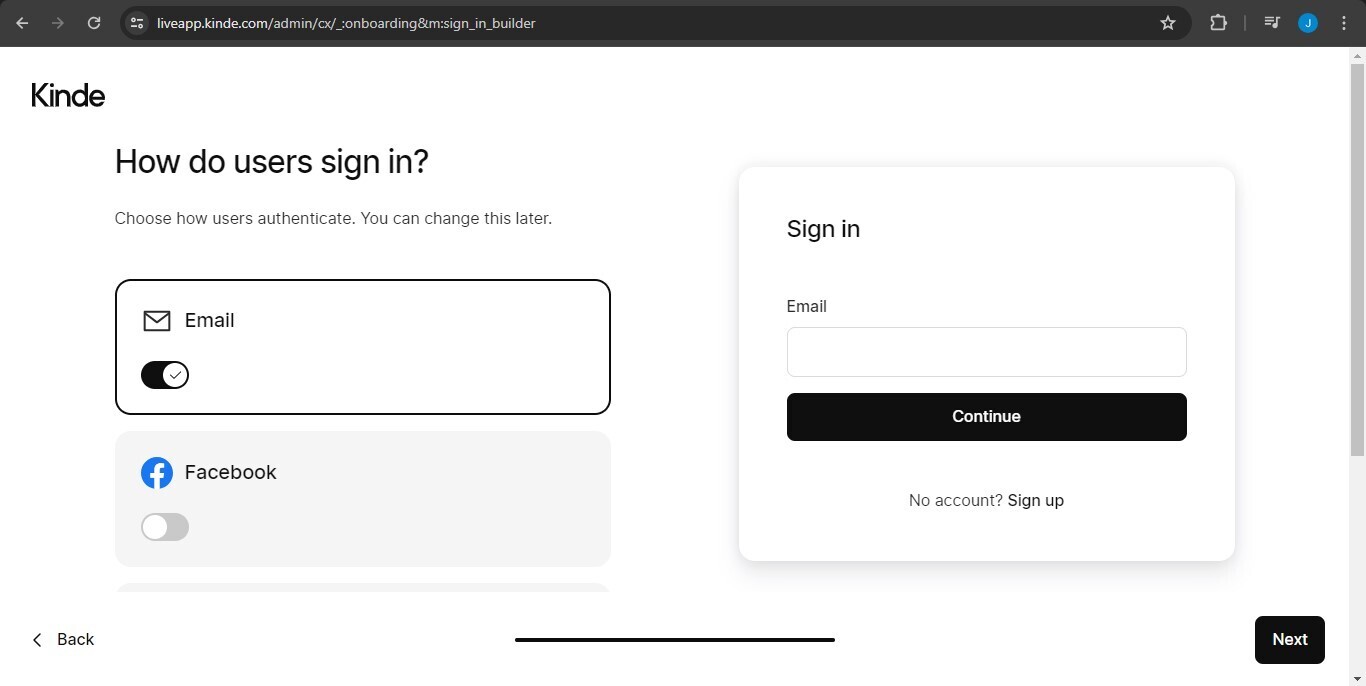Screen dimensions: 1366x686
Task: Click the page vertical scrollbar
Action: pos(1357,250)
